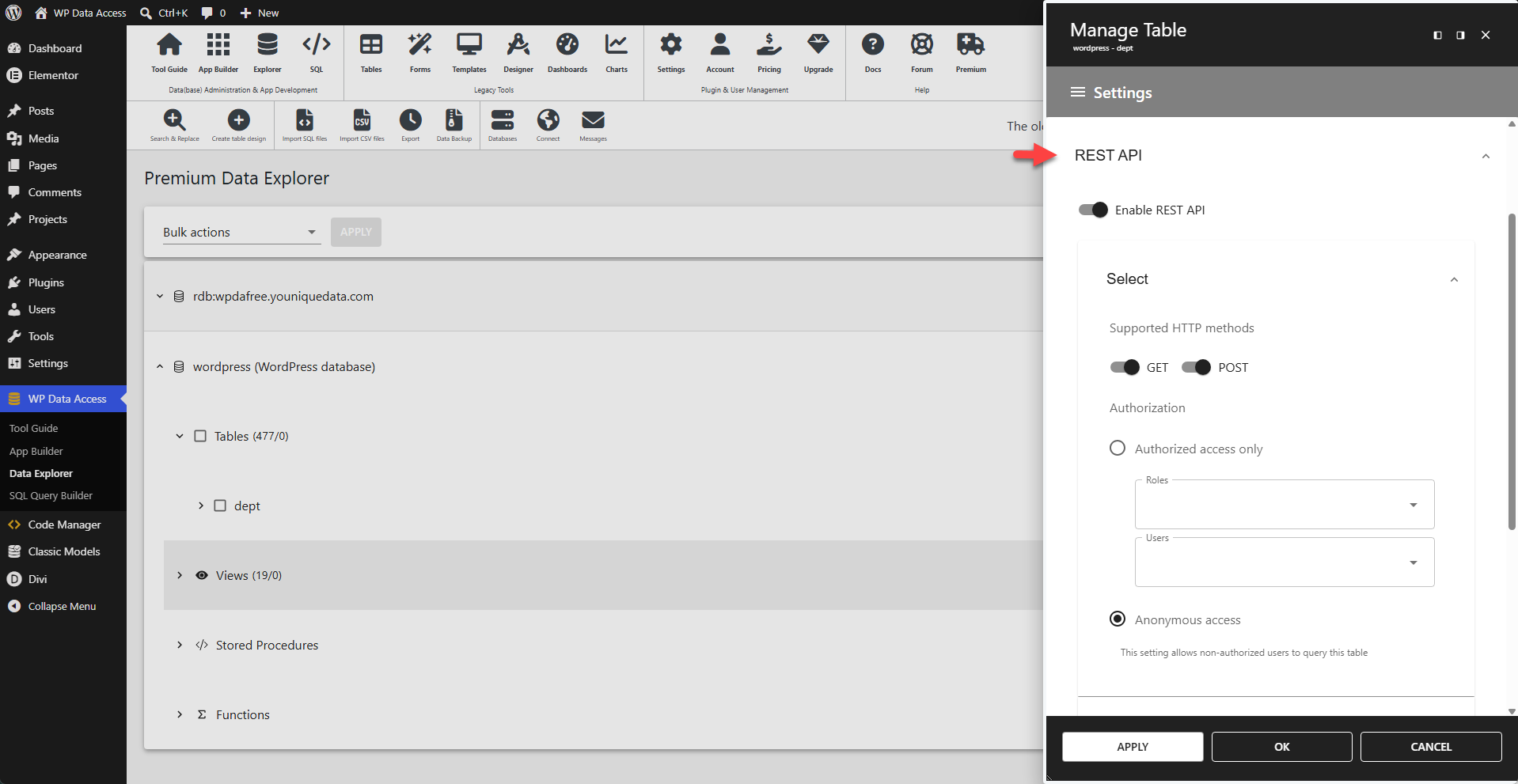Click Create table design icon
The height and width of the screenshot is (784, 1518).
coord(239,125)
